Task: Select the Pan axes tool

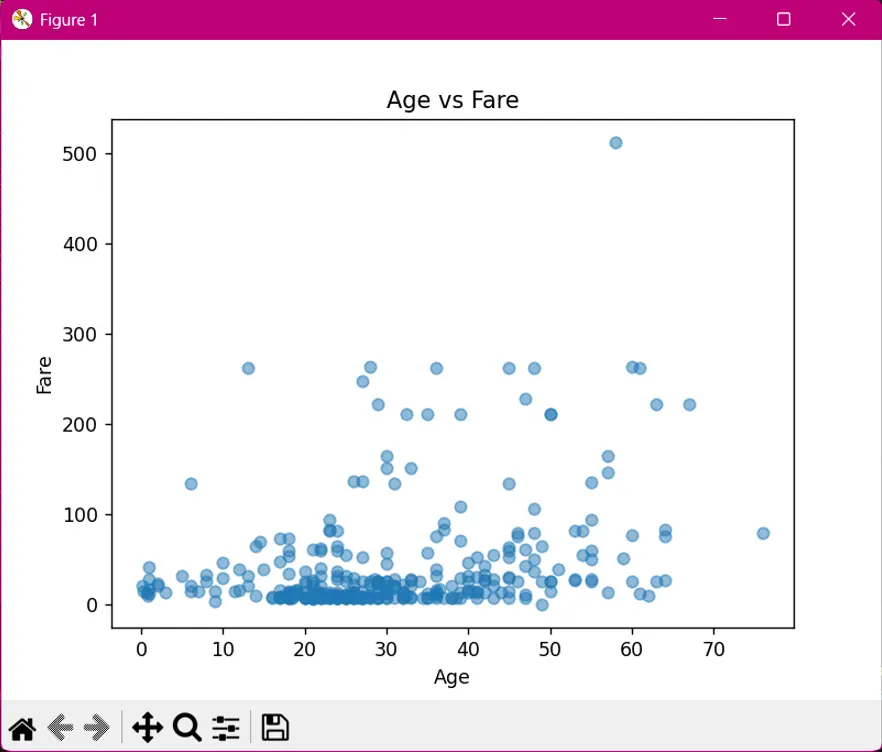Action: [147, 727]
